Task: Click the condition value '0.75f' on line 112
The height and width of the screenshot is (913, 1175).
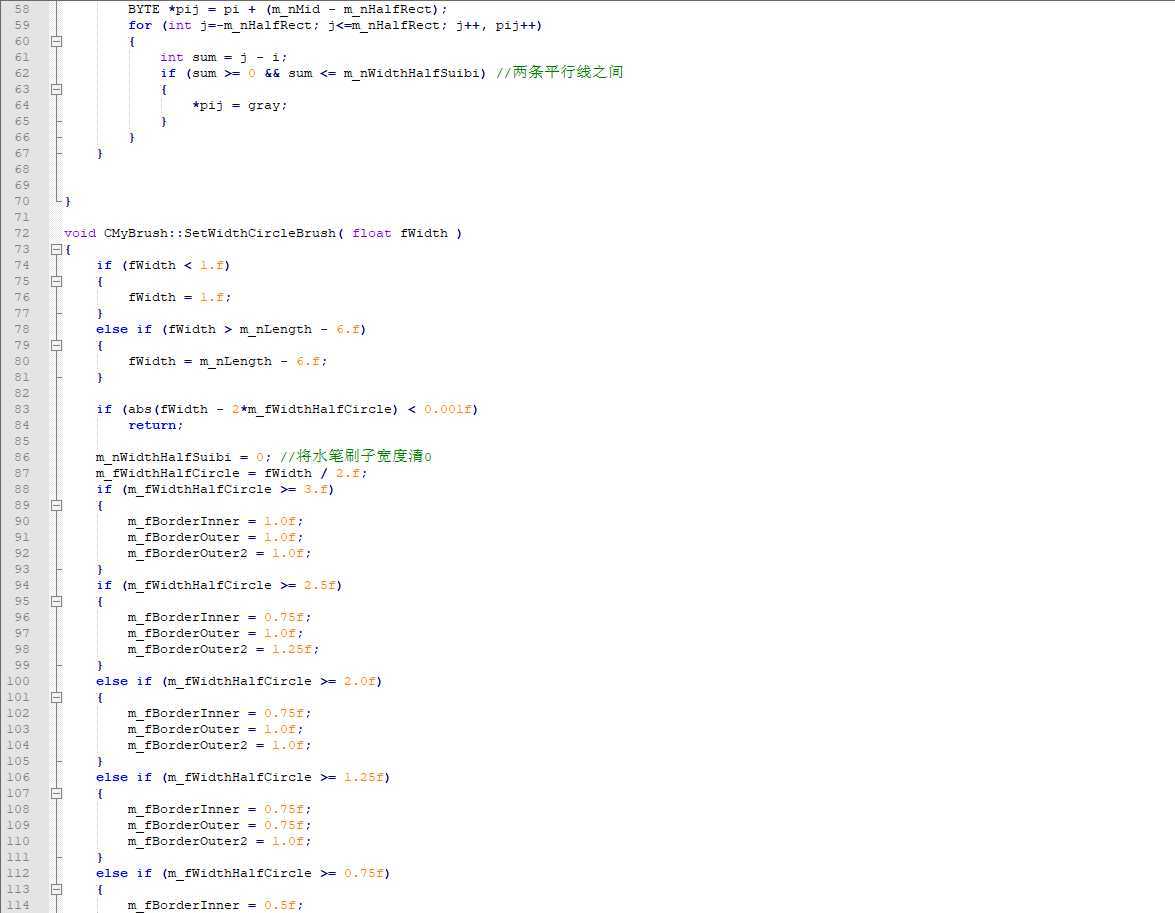Action: 363,873
